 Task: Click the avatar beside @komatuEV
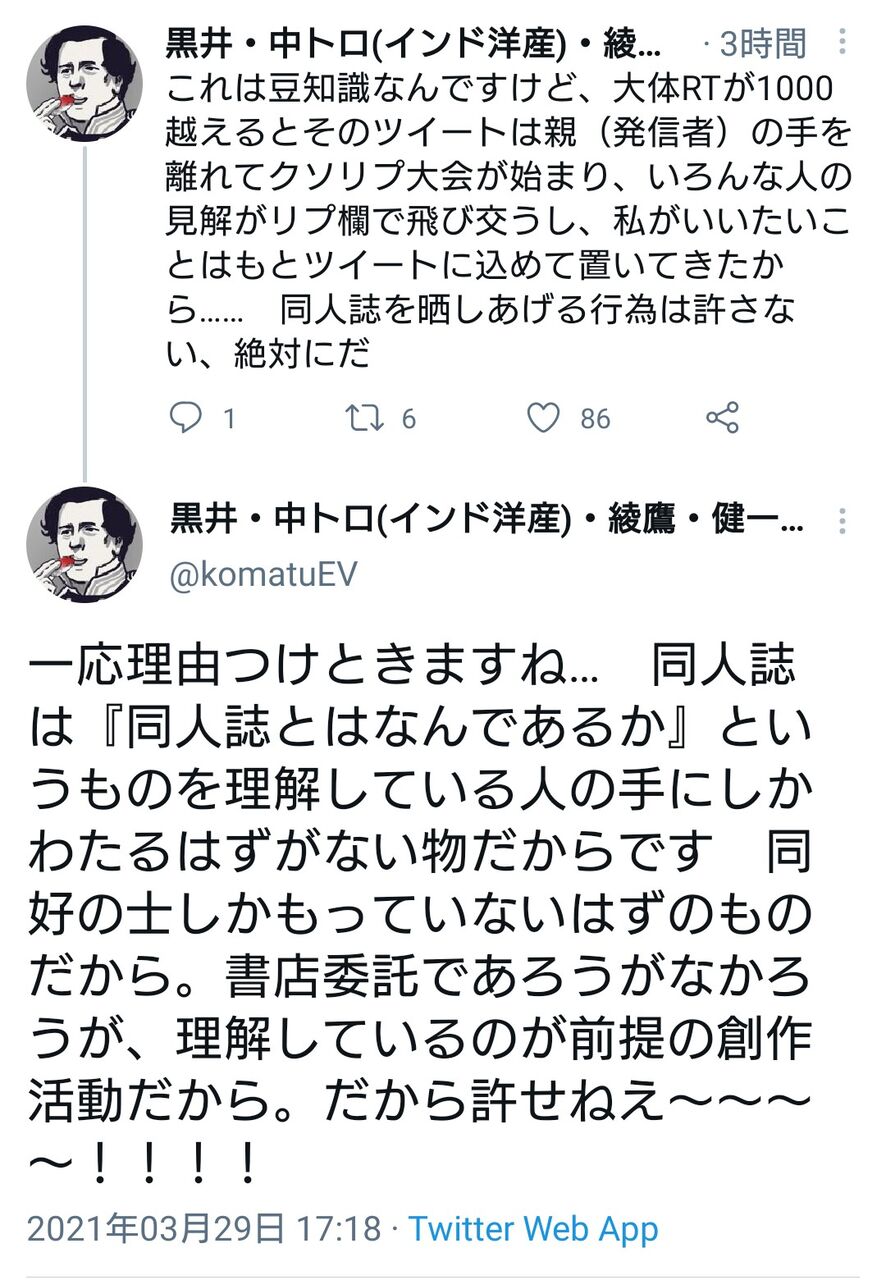click(x=84, y=545)
